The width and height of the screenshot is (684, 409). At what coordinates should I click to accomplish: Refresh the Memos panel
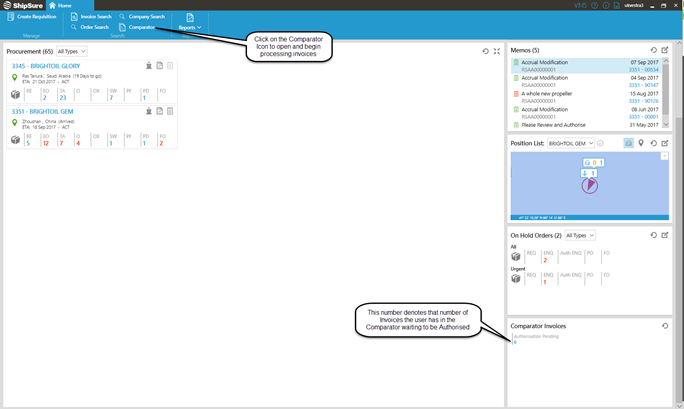(x=653, y=50)
